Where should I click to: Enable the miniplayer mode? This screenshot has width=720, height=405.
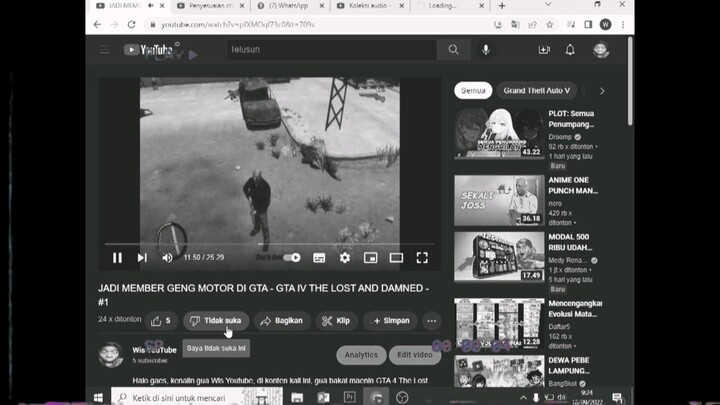coord(371,258)
